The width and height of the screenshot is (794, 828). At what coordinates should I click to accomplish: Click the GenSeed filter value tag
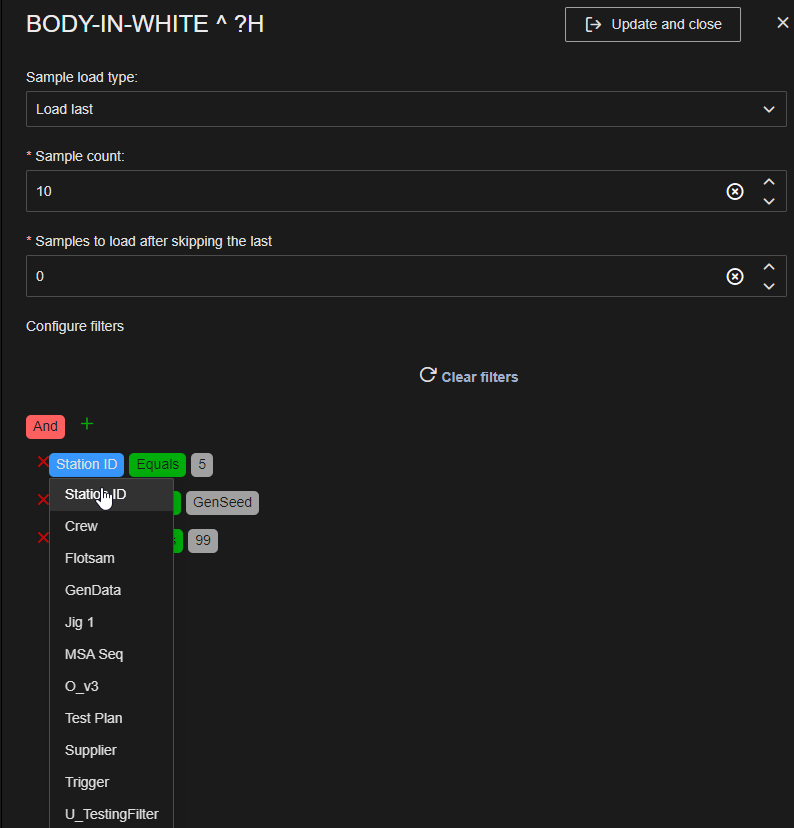(222, 502)
